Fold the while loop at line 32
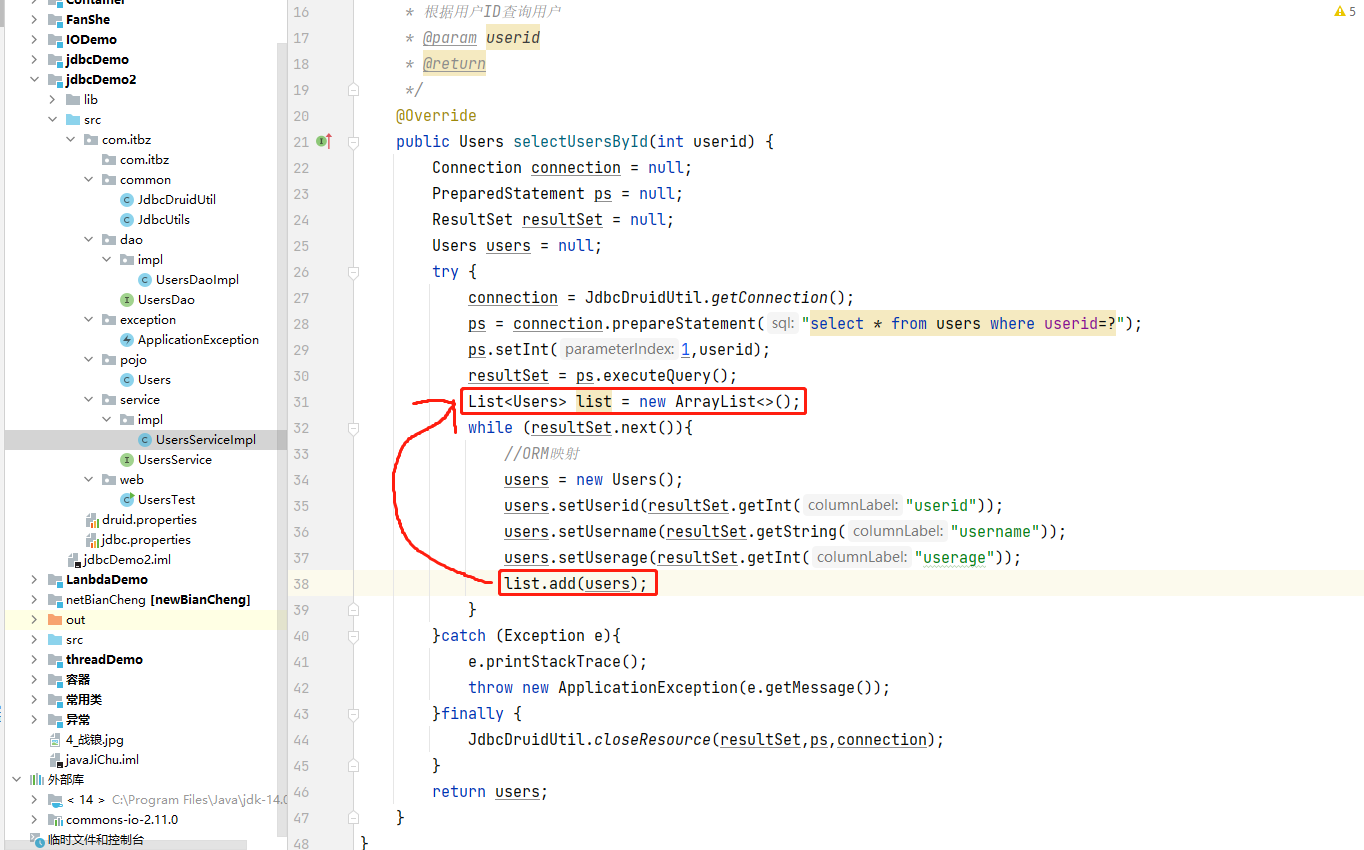The image size is (1364, 850). (354, 428)
